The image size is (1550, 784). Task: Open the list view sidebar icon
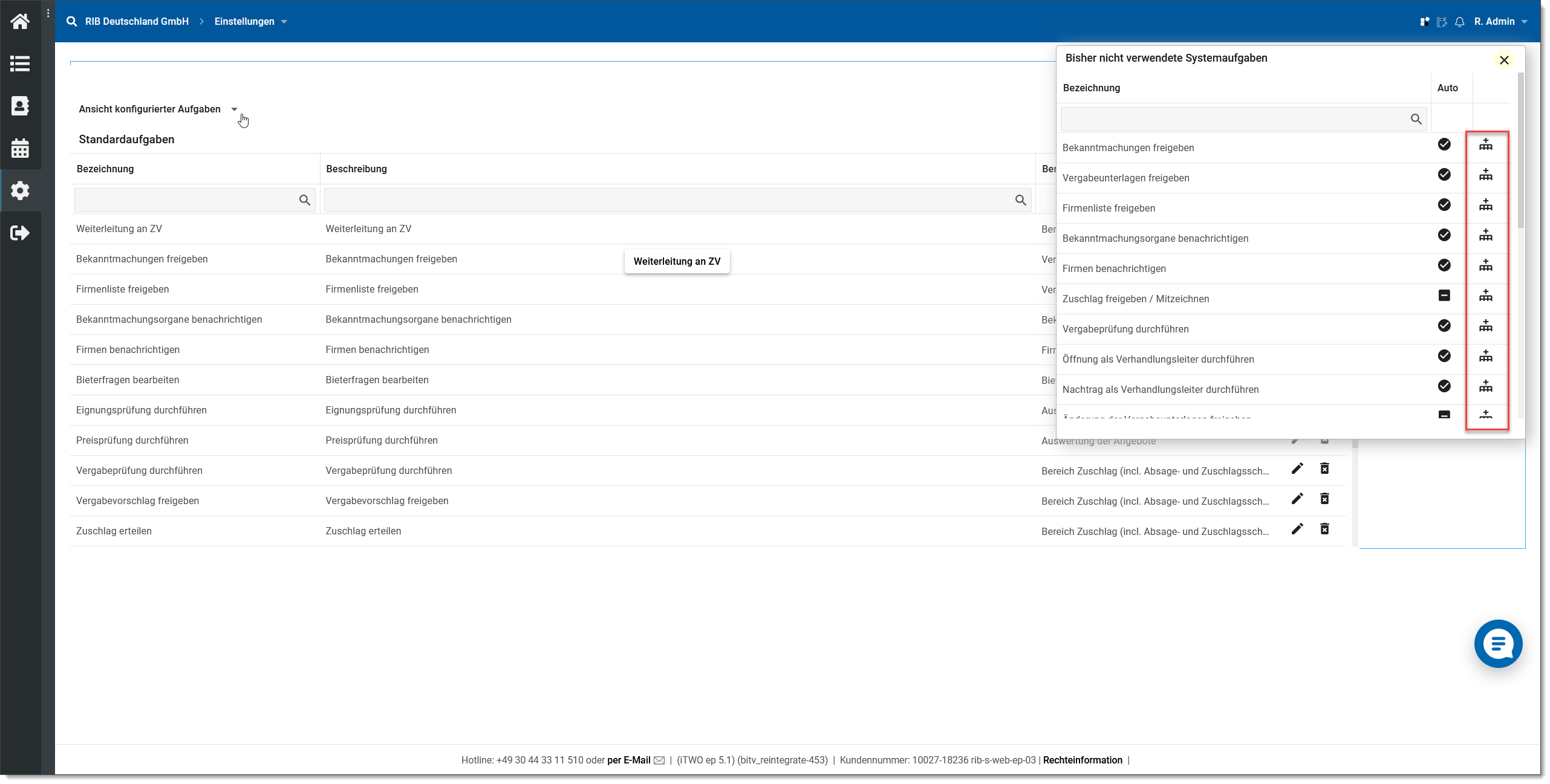click(20, 63)
